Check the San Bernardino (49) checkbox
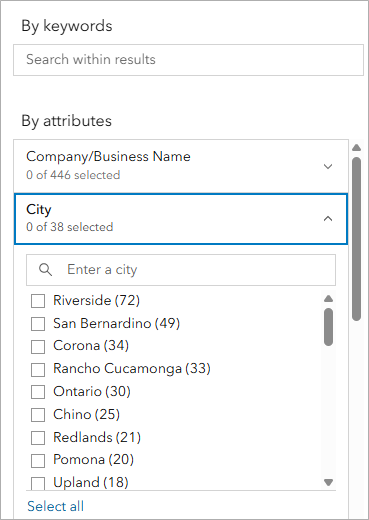Image resolution: width=369 pixels, height=520 pixels. (38, 324)
